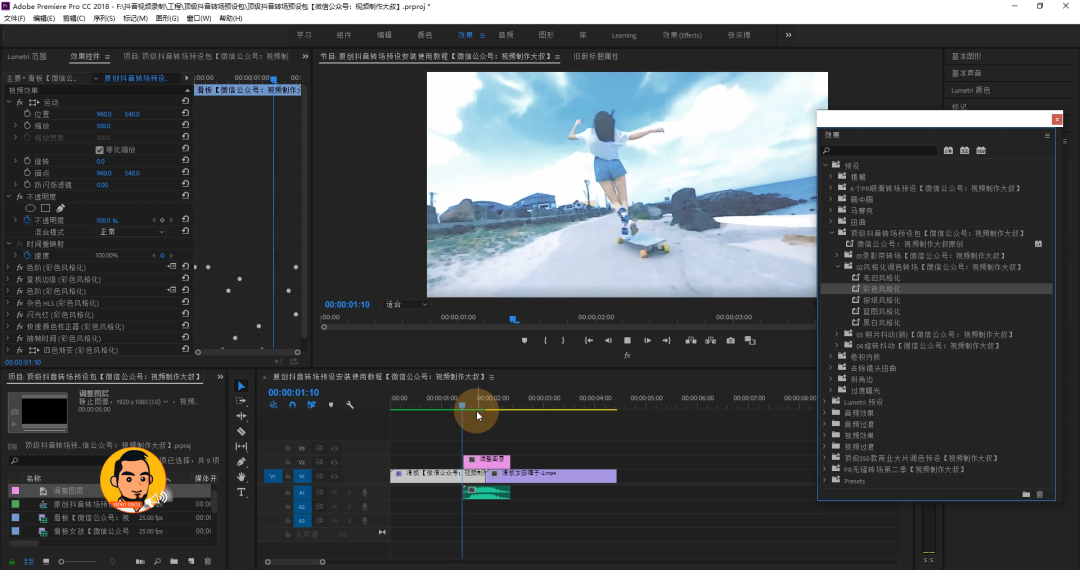Toggle V1 track output eye
Screen dimensions: 1080x570
tap(334, 476)
